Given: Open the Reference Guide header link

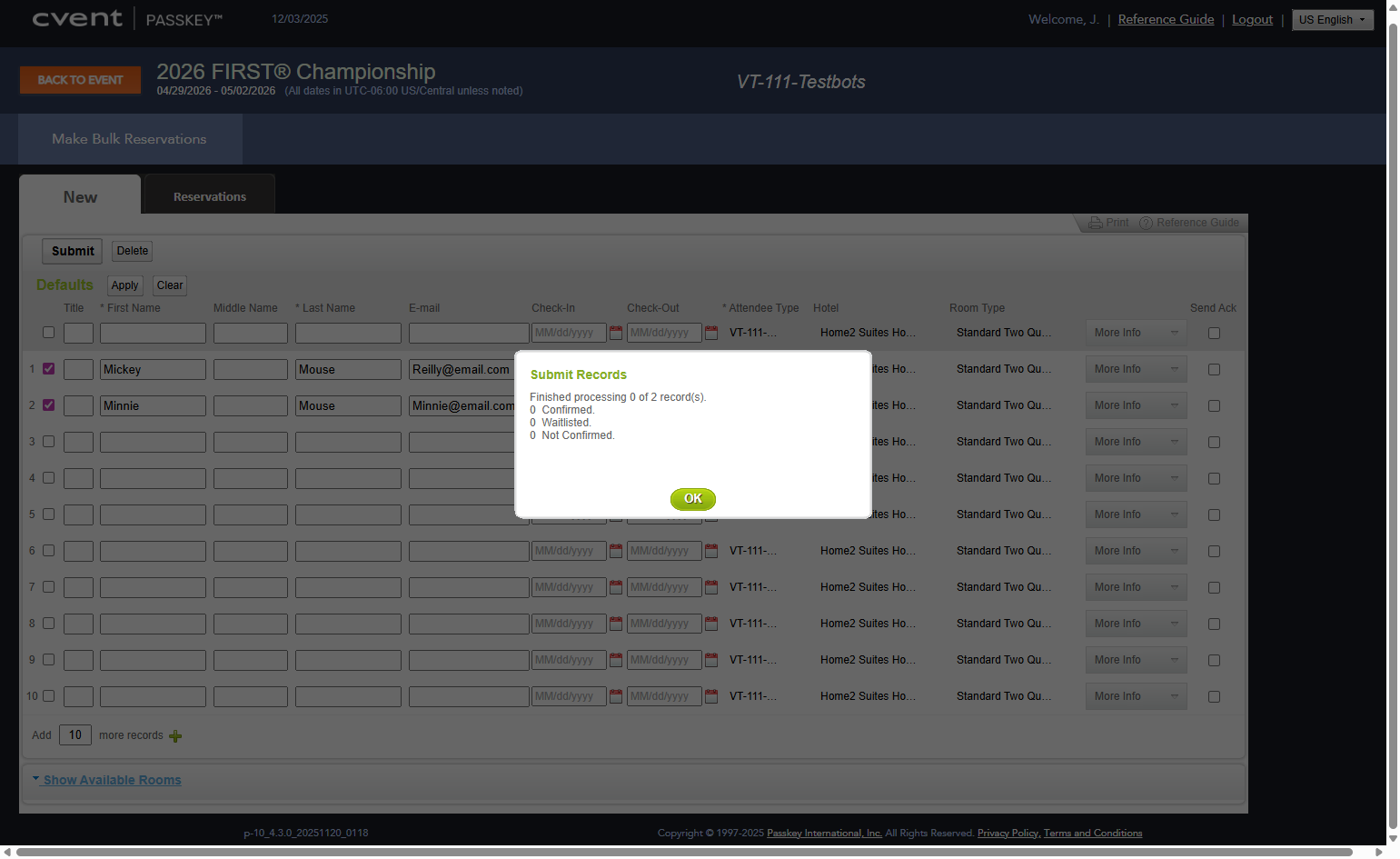Looking at the screenshot, I should pos(1166,19).
